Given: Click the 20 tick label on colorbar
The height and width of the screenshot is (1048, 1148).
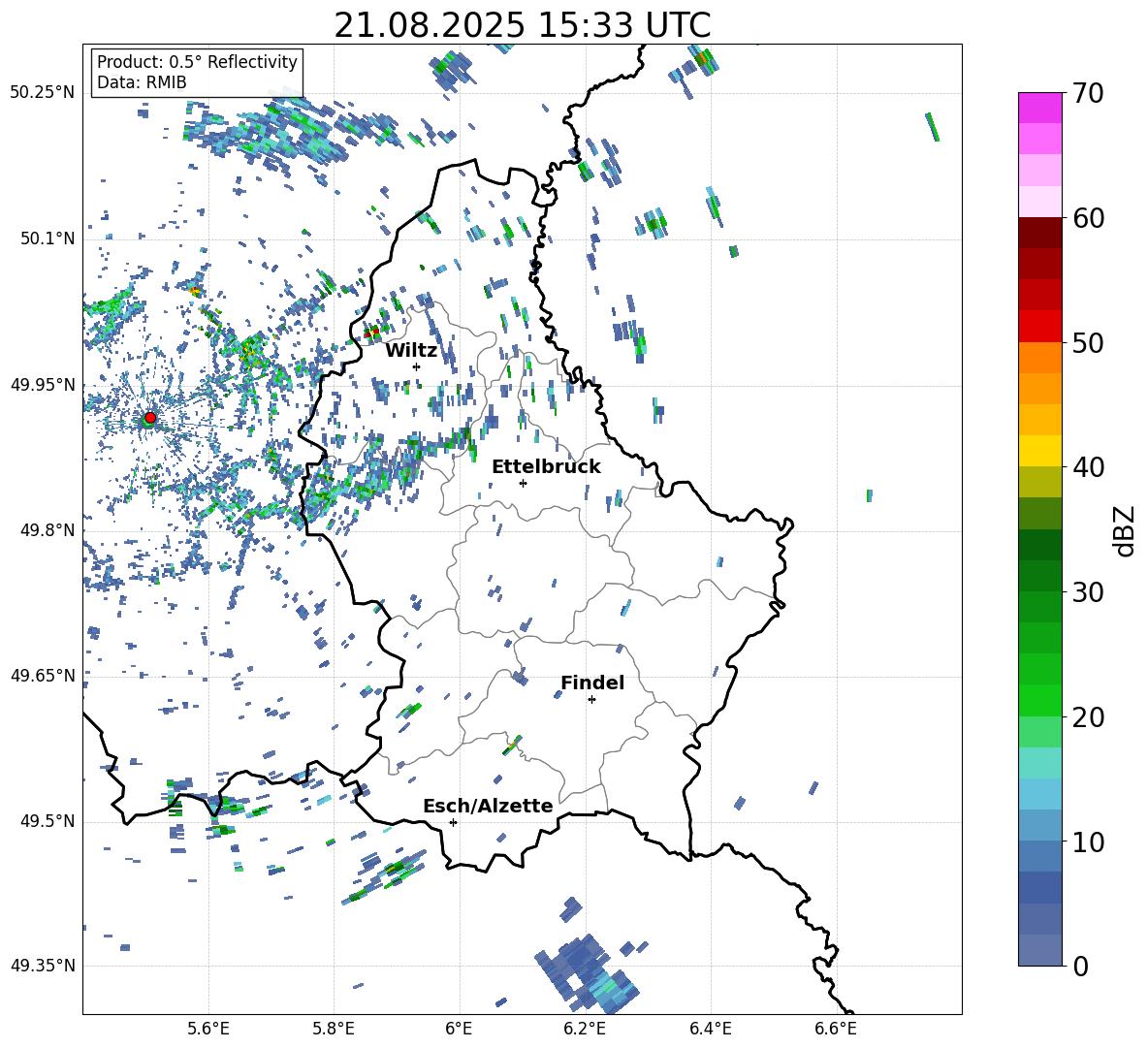Looking at the screenshot, I should click(1088, 716).
